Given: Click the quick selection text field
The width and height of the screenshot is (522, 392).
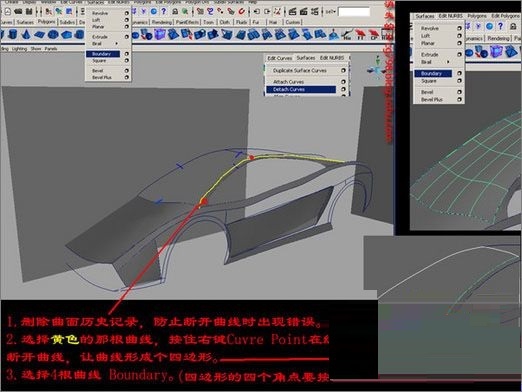Looking at the screenshot, I should (x=354, y=12).
